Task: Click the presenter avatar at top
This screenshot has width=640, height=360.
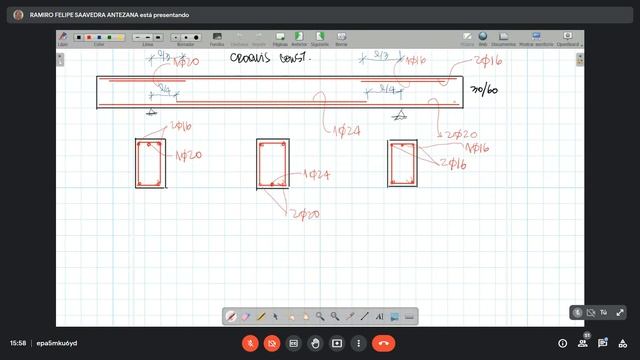Action: click(18, 15)
